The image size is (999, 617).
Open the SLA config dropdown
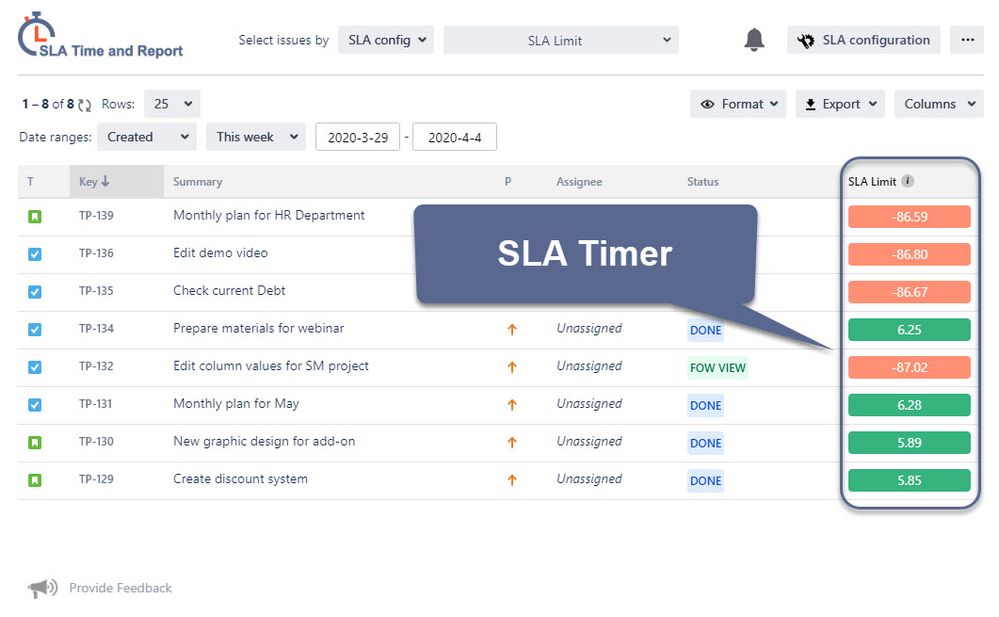pos(385,39)
